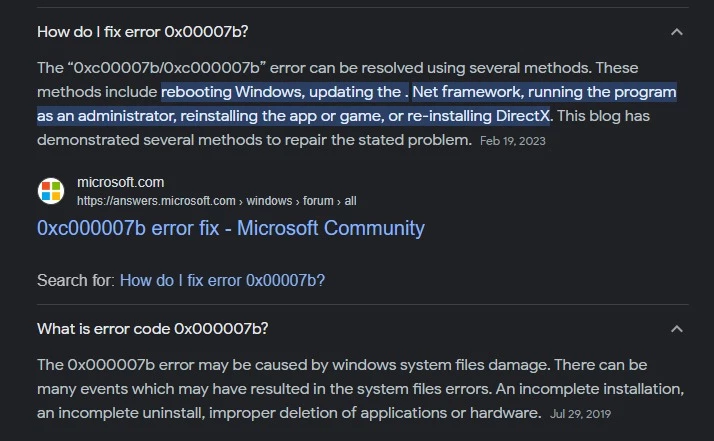Click the "windows" breadcrumb segment
This screenshot has width=714, height=441.
point(269,201)
